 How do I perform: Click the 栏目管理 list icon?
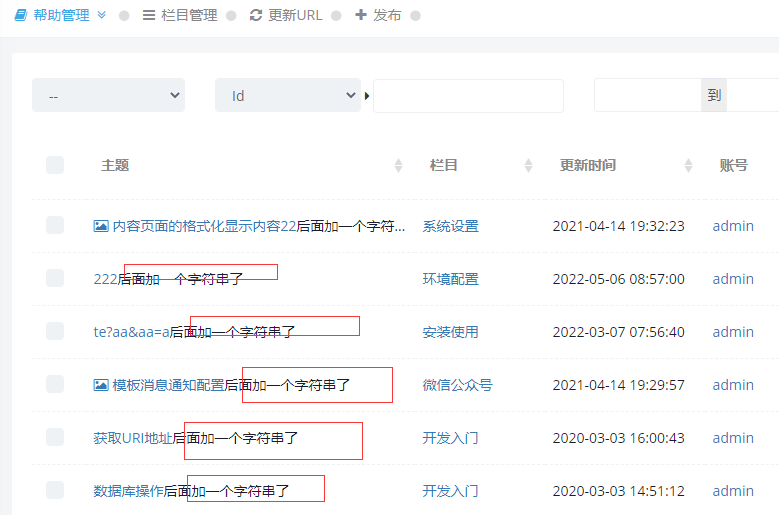coord(148,15)
